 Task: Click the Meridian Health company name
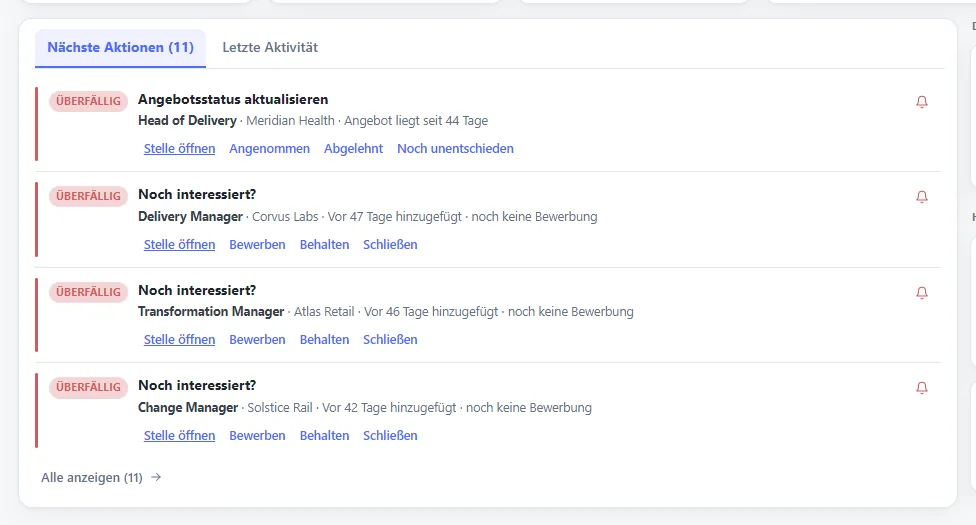coord(290,121)
